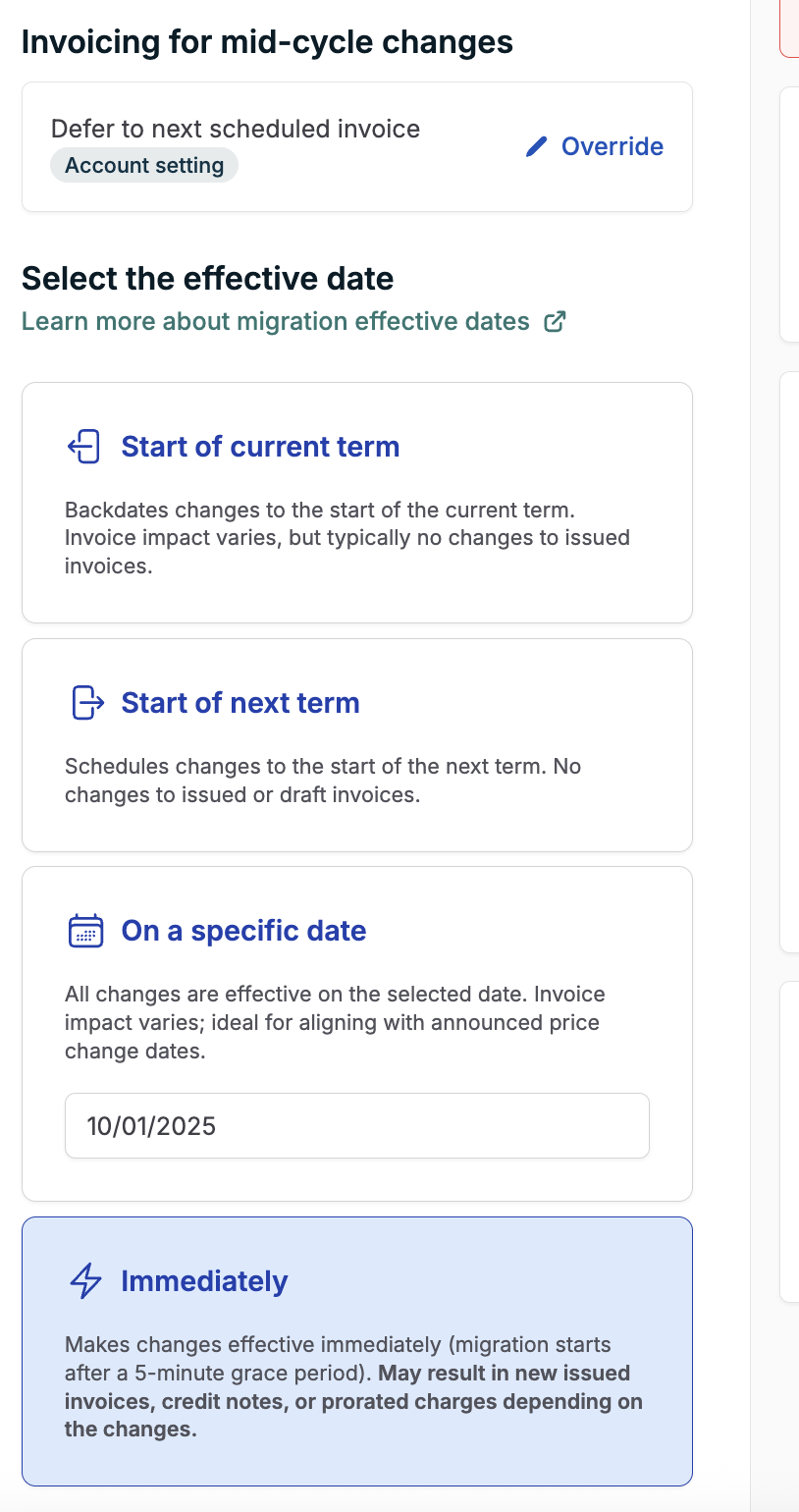The image size is (799, 1512).
Task: Select the "Start of current term" title
Action: tap(260, 447)
